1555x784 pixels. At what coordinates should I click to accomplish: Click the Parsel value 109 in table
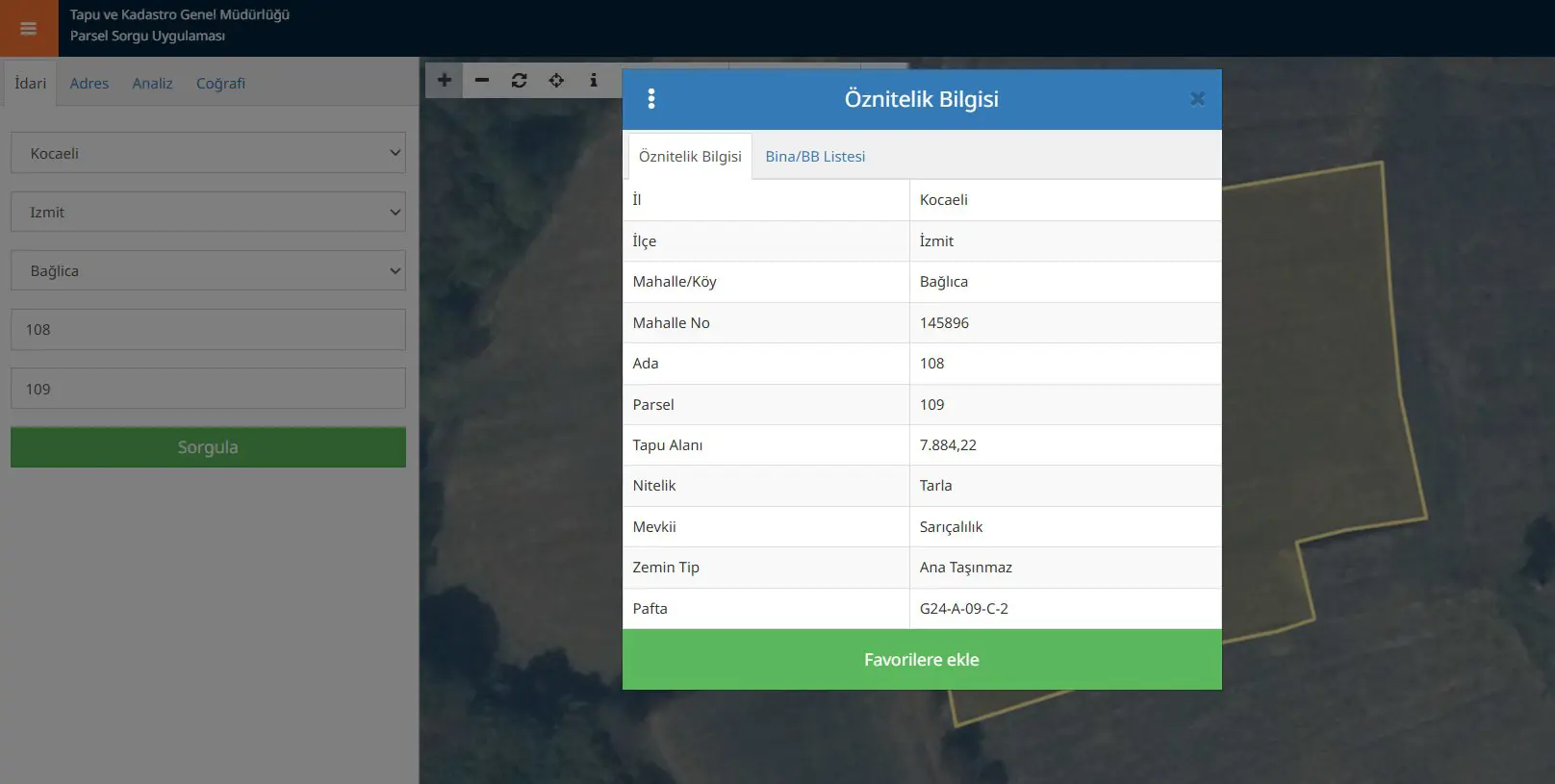pos(931,405)
